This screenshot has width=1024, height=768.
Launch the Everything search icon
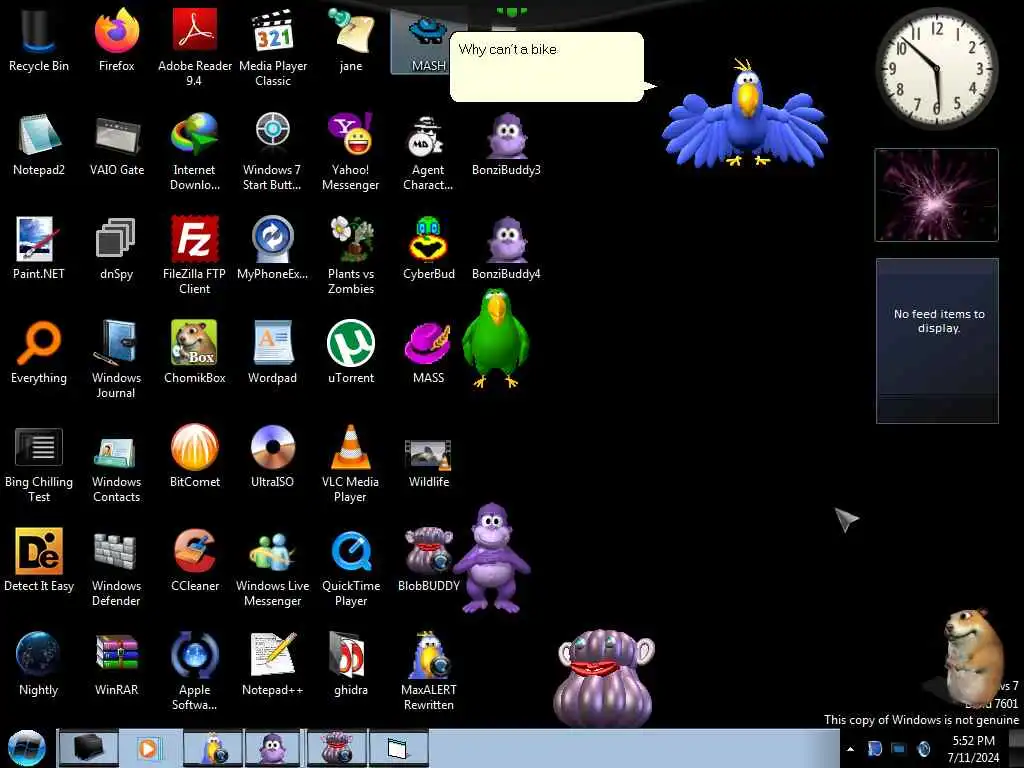click(39, 352)
